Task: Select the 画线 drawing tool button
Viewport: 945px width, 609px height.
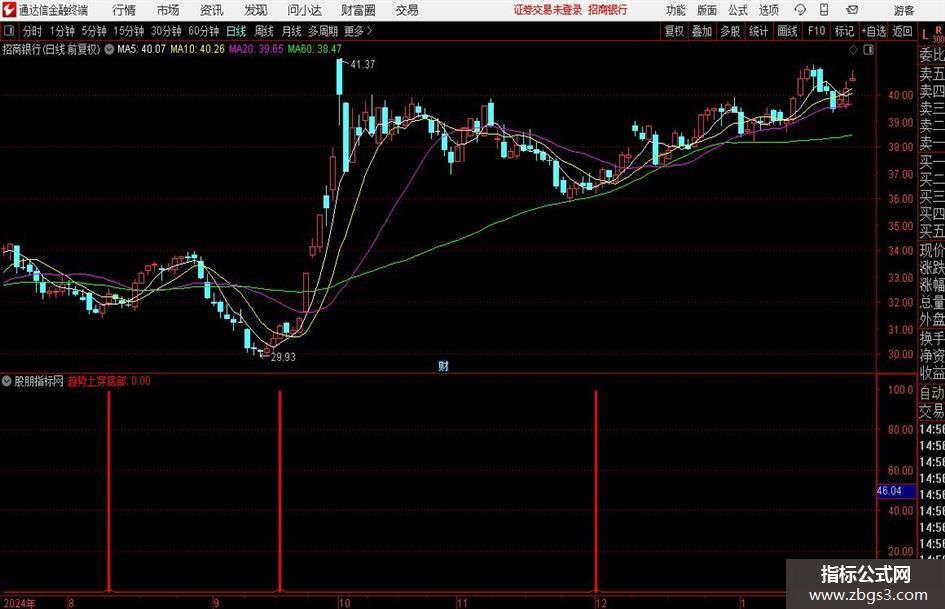Action: (x=787, y=31)
